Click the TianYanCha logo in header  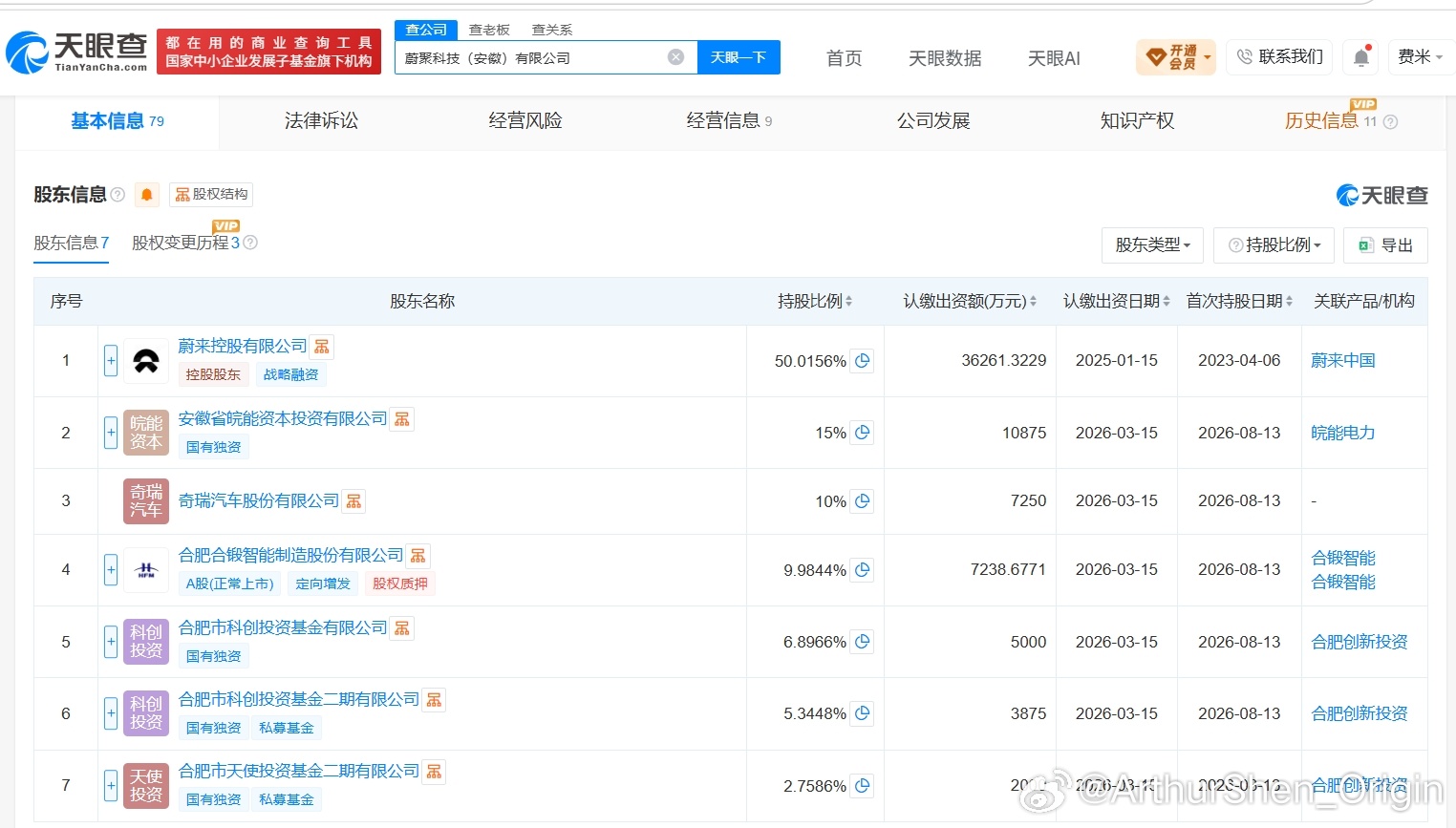tap(76, 52)
